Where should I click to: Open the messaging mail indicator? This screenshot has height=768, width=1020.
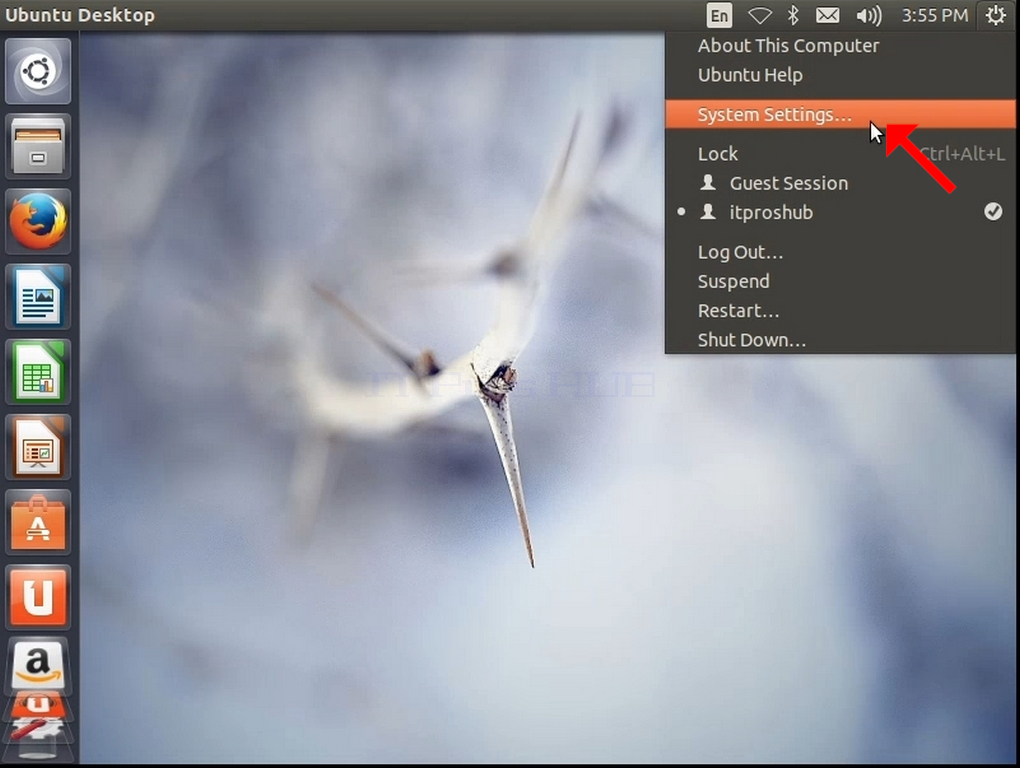827,15
